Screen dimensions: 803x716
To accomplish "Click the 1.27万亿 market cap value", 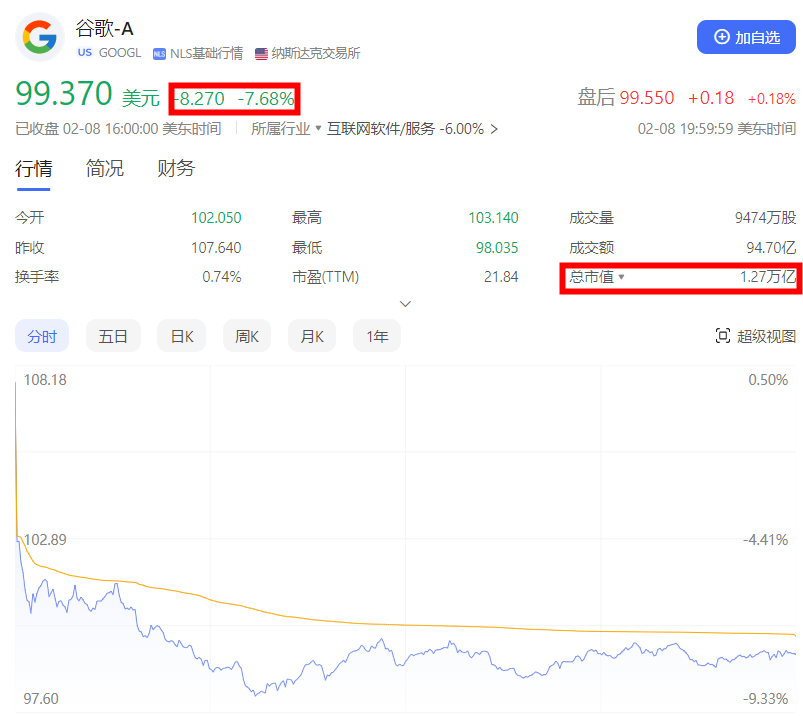I will click(768, 277).
